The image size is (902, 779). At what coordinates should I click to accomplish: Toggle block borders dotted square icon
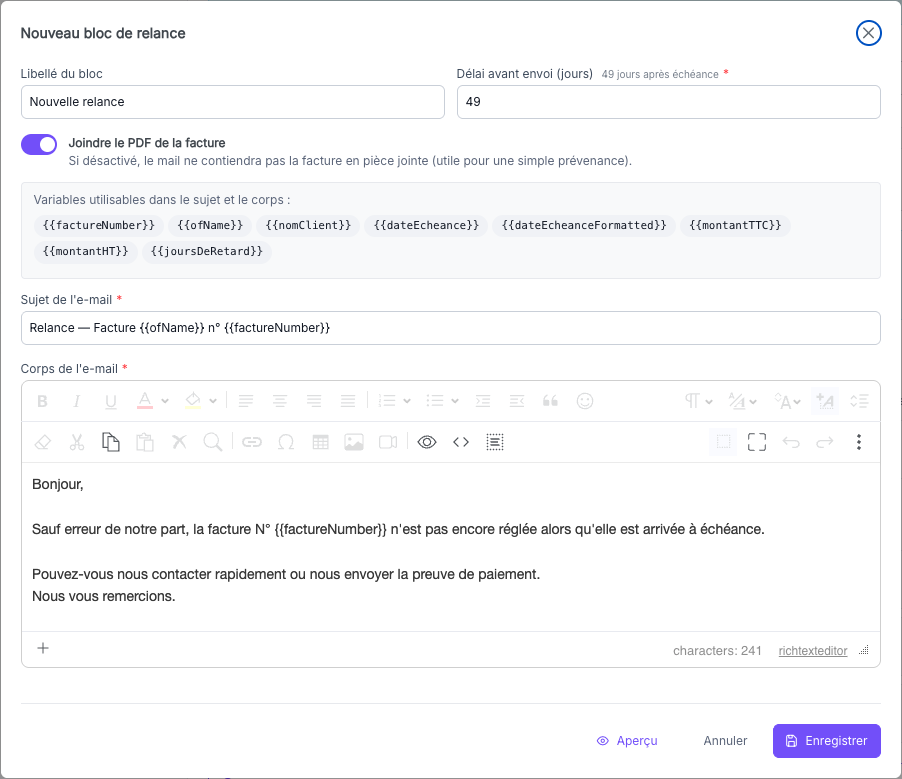pyautogui.click(x=723, y=442)
